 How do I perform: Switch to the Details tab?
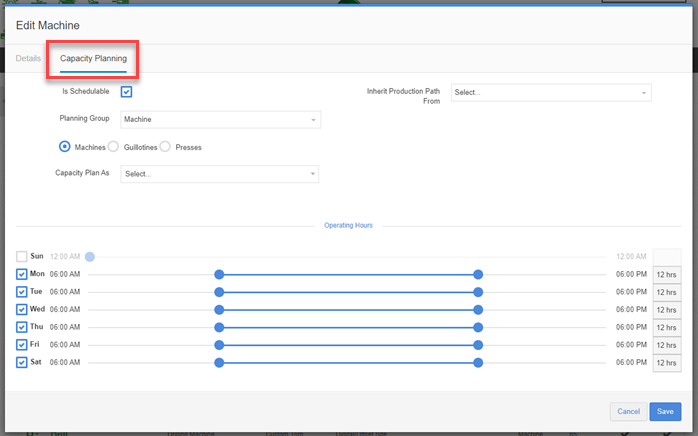[x=28, y=58]
